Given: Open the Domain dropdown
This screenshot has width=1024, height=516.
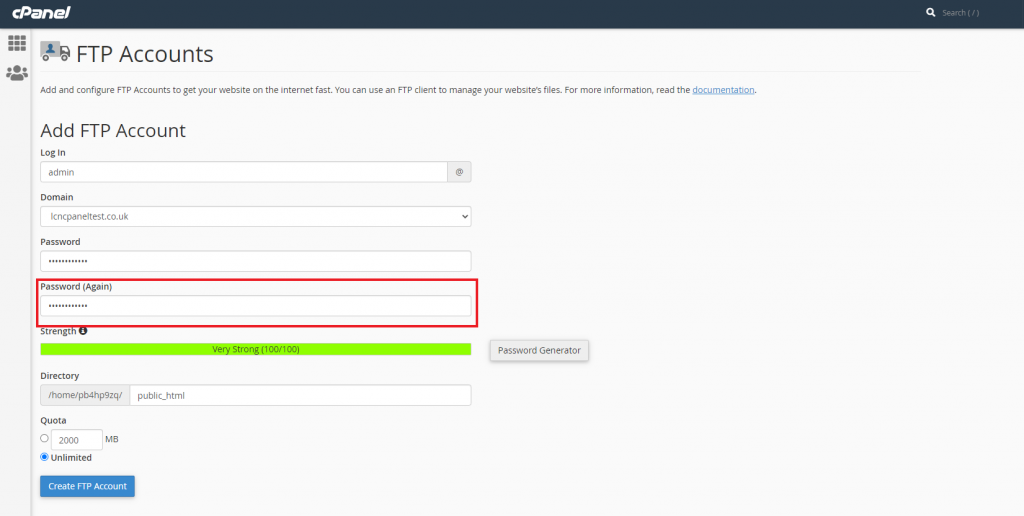Looking at the screenshot, I should (255, 216).
